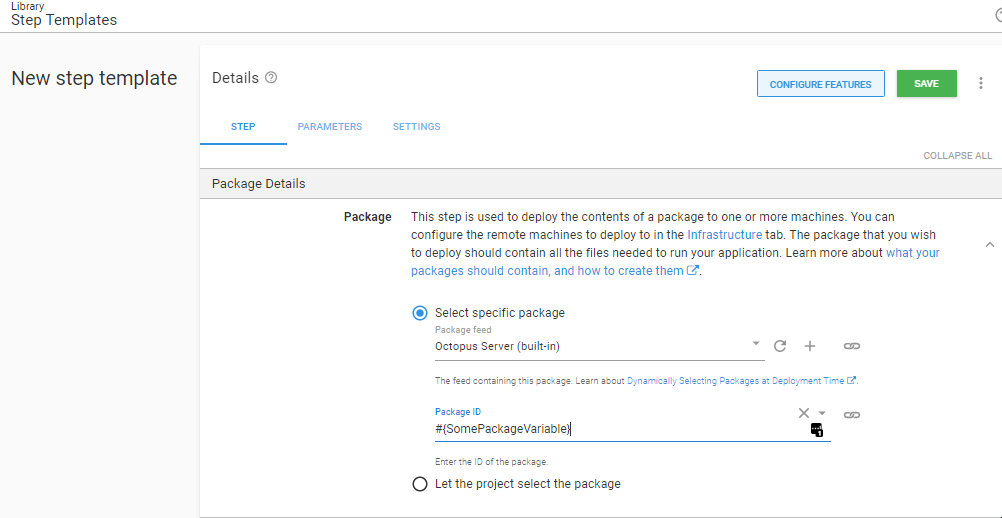Image resolution: width=1002 pixels, height=518 pixels.
Task: Click the Configure Features button
Action: point(821,84)
